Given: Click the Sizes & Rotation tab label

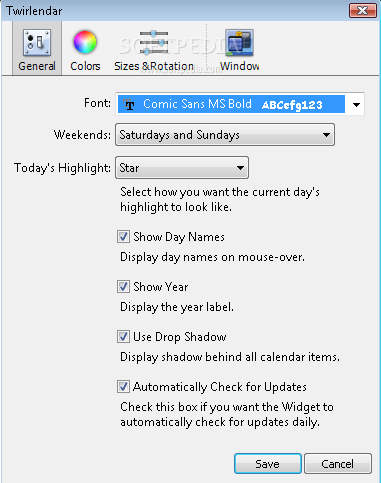Looking at the screenshot, I should [154, 66].
